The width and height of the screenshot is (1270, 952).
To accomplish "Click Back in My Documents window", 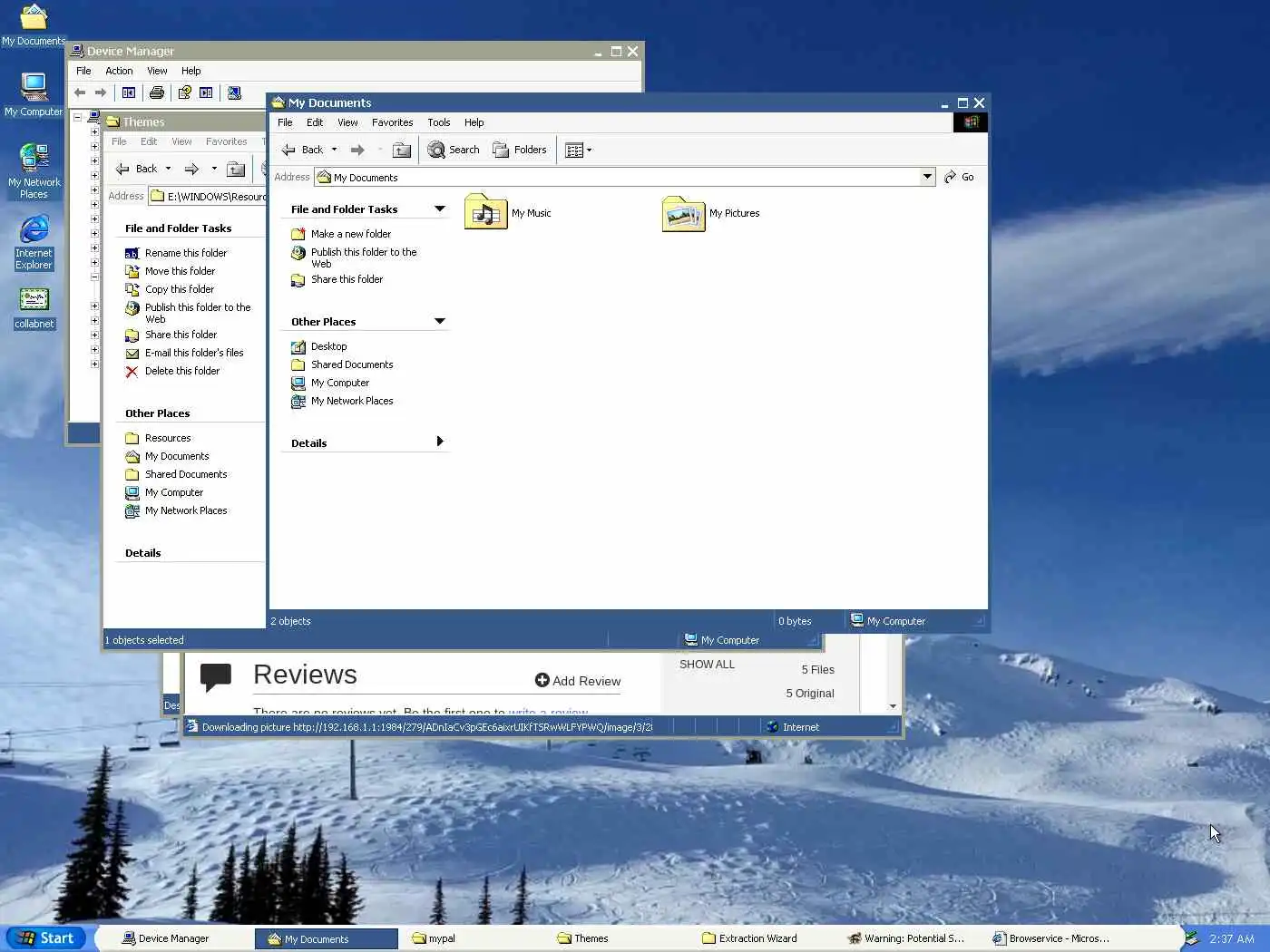I will coord(303,150).
